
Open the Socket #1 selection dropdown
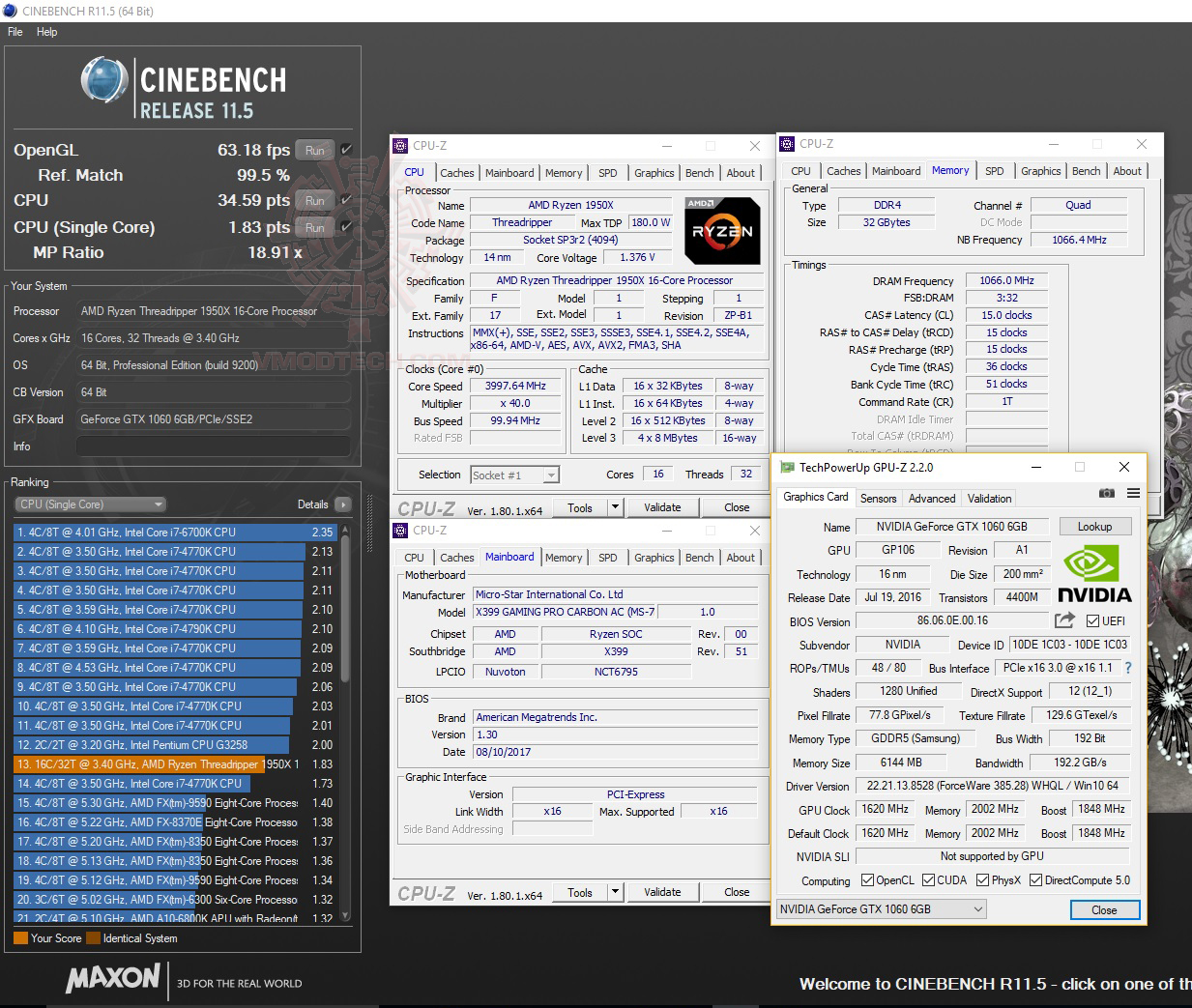coord(549,475)
